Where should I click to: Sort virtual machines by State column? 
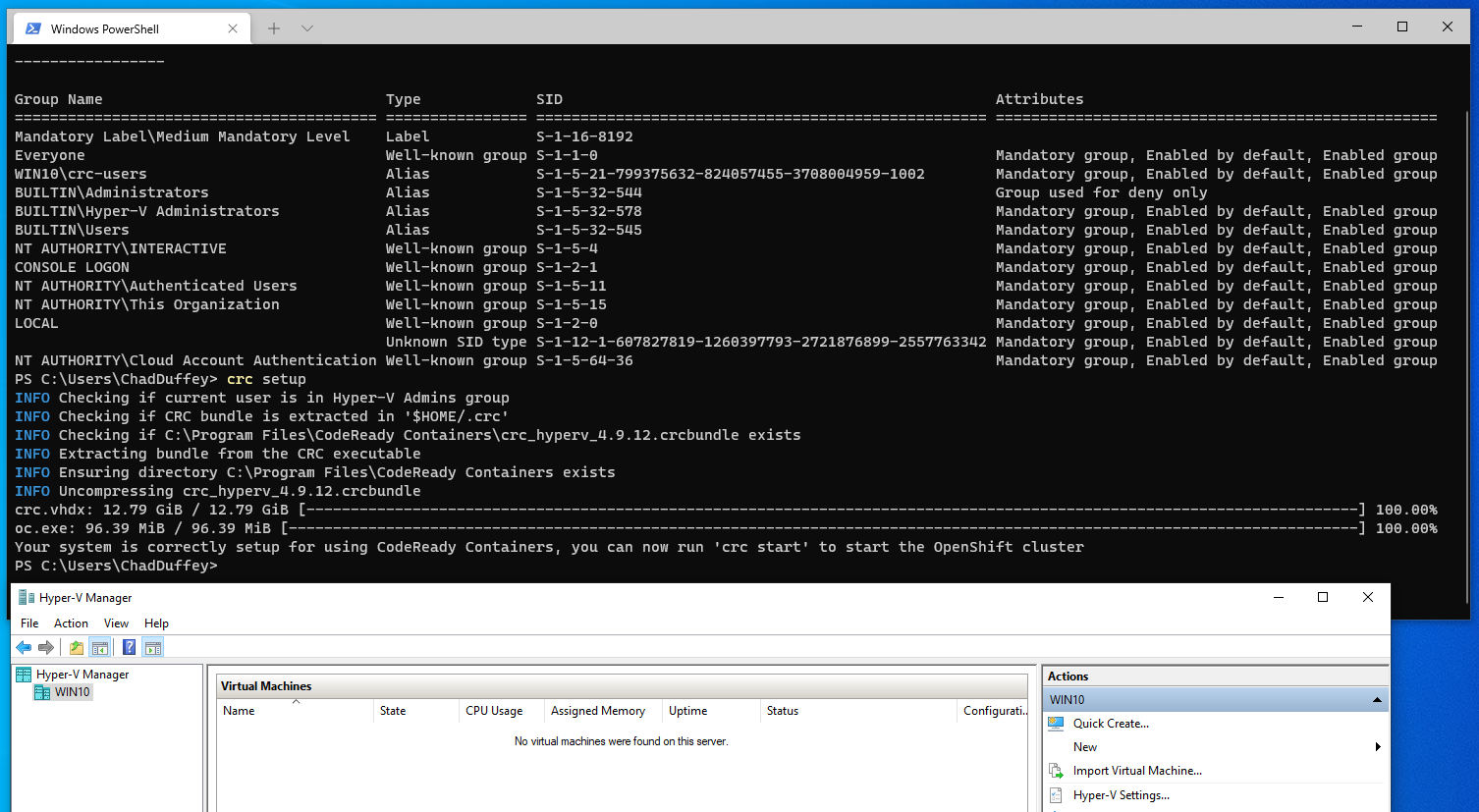pos(416,711)
